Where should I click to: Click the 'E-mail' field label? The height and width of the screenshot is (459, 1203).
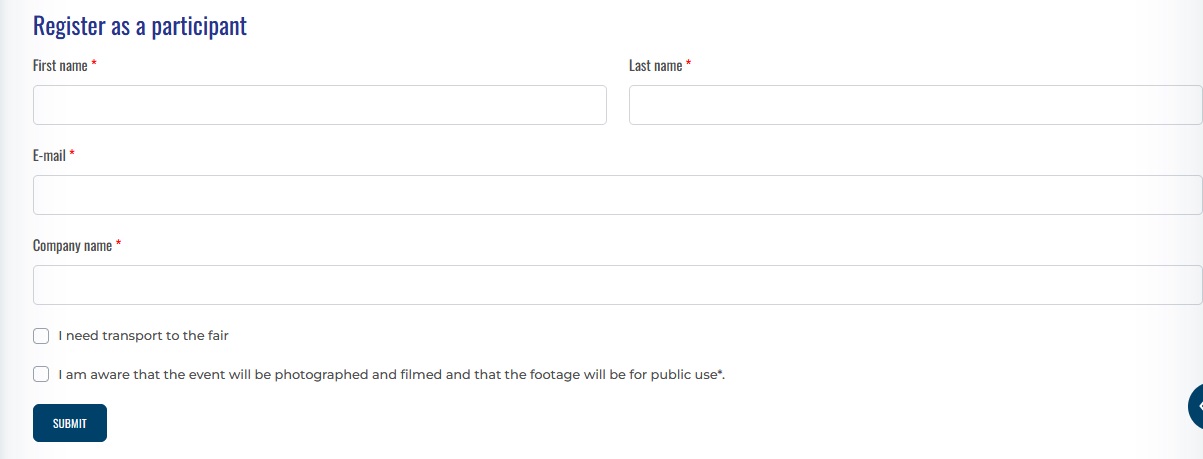(x=49, y=155)
